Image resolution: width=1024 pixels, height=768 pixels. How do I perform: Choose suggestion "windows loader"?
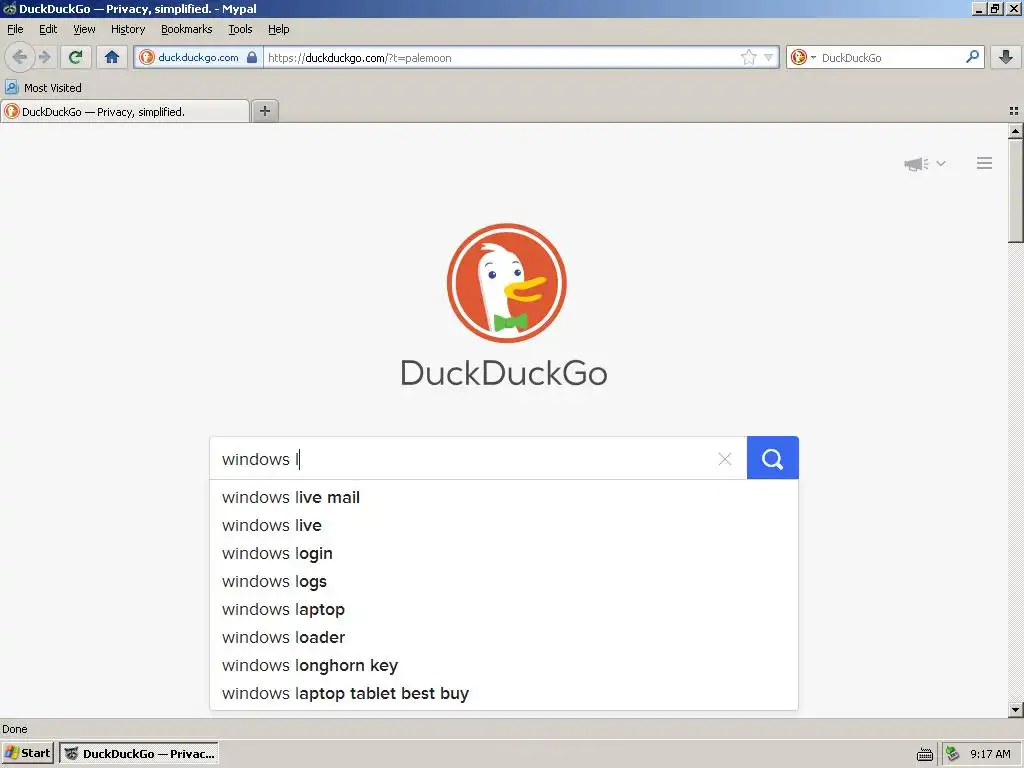[504, 638]
